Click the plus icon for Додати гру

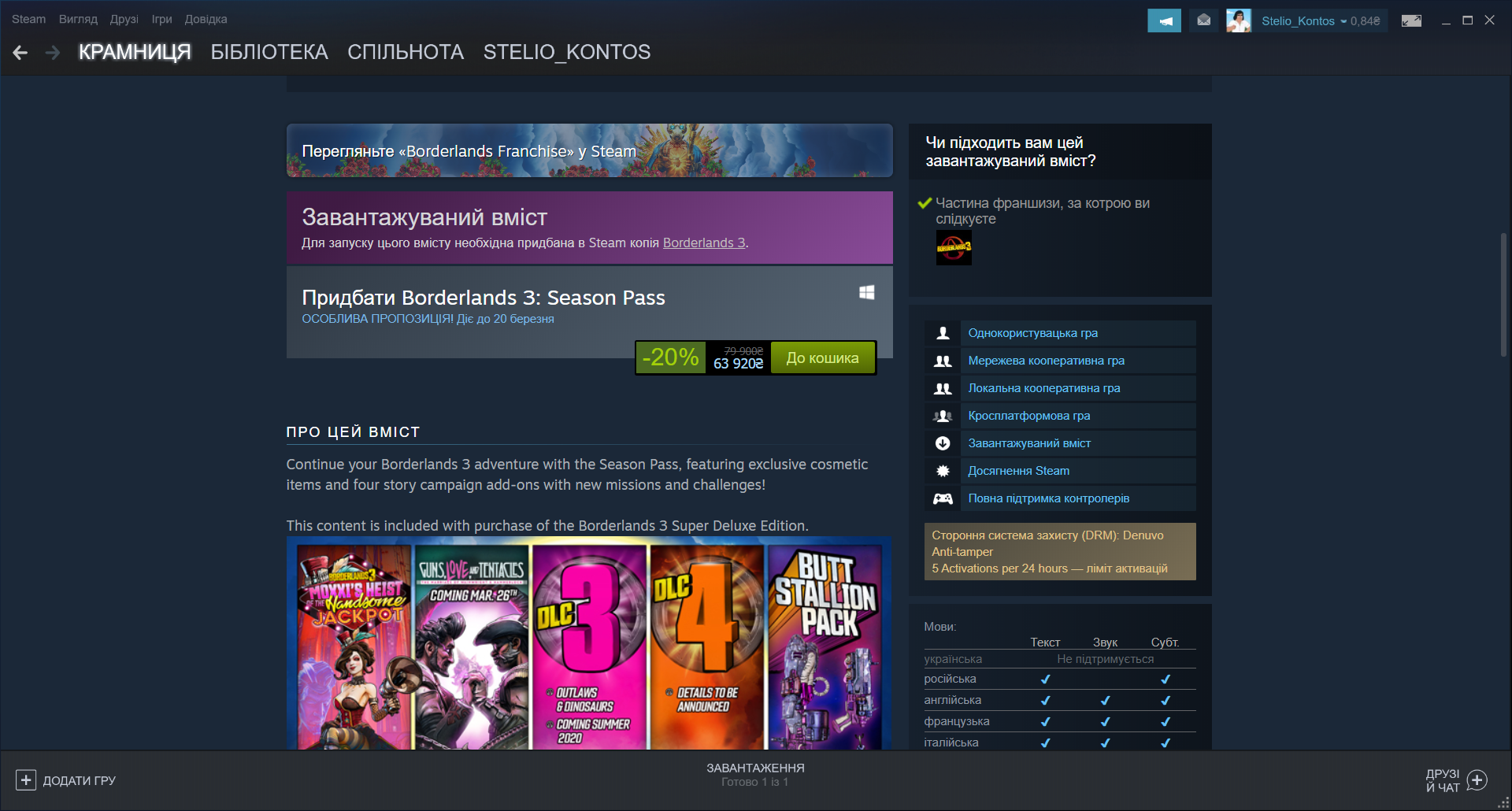26,780
